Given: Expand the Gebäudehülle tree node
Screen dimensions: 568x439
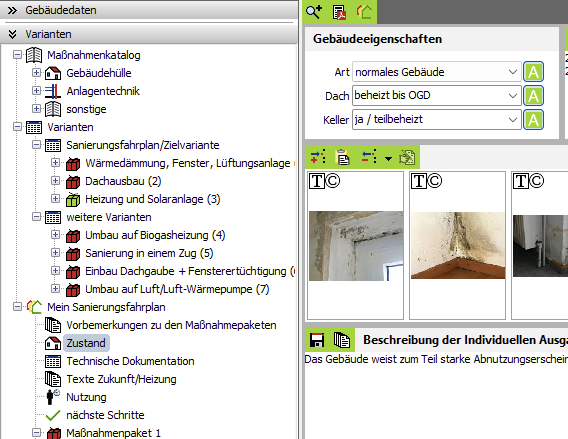Looking at the screenshot, I should (x=36, y=72).
